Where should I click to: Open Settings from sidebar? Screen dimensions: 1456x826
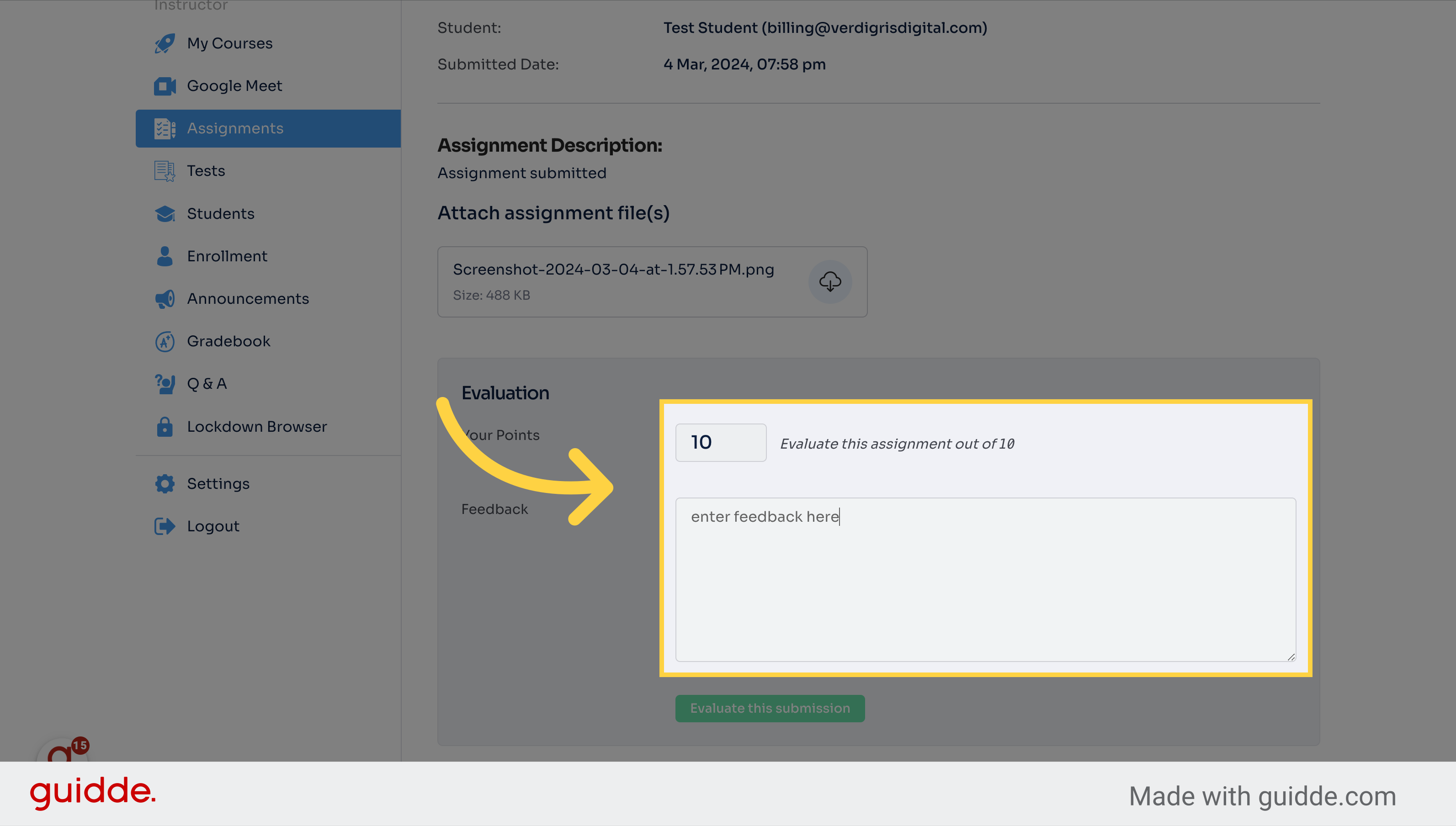tap(218, 483)
